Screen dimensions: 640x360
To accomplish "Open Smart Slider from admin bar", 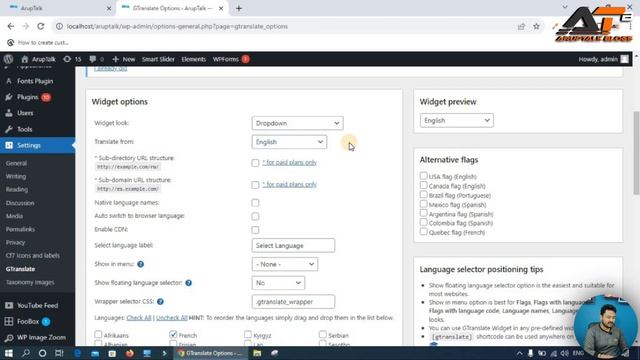I will pos(158,59).
